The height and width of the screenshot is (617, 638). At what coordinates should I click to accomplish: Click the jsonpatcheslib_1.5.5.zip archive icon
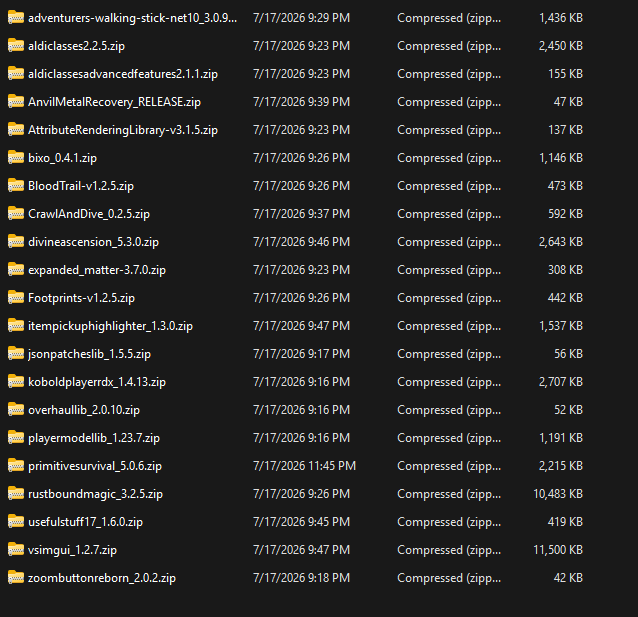(16, 353)
